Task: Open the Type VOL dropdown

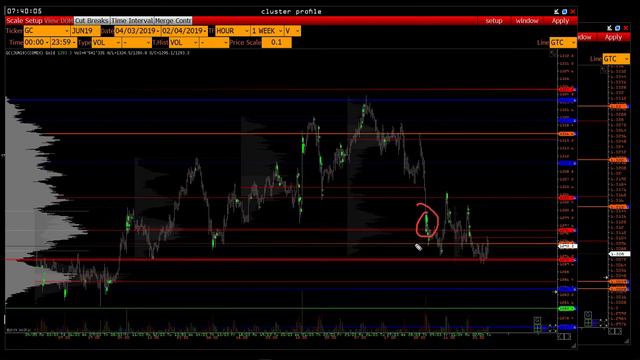Action: click(106, 42)
